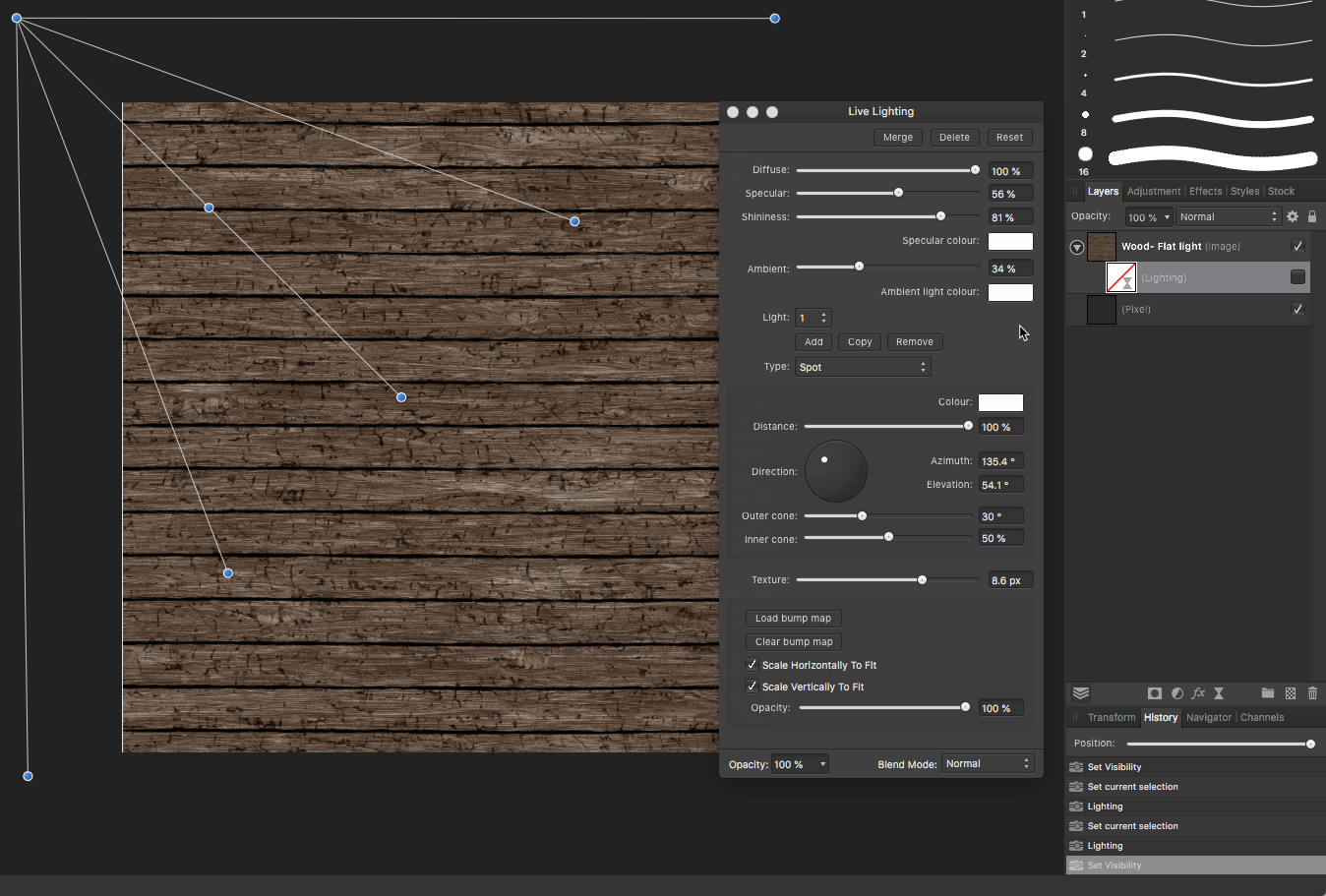Screen dimensions: 1326x896
Task: Open the light Type dropdown showing Spot
Action: pos(863,366)
